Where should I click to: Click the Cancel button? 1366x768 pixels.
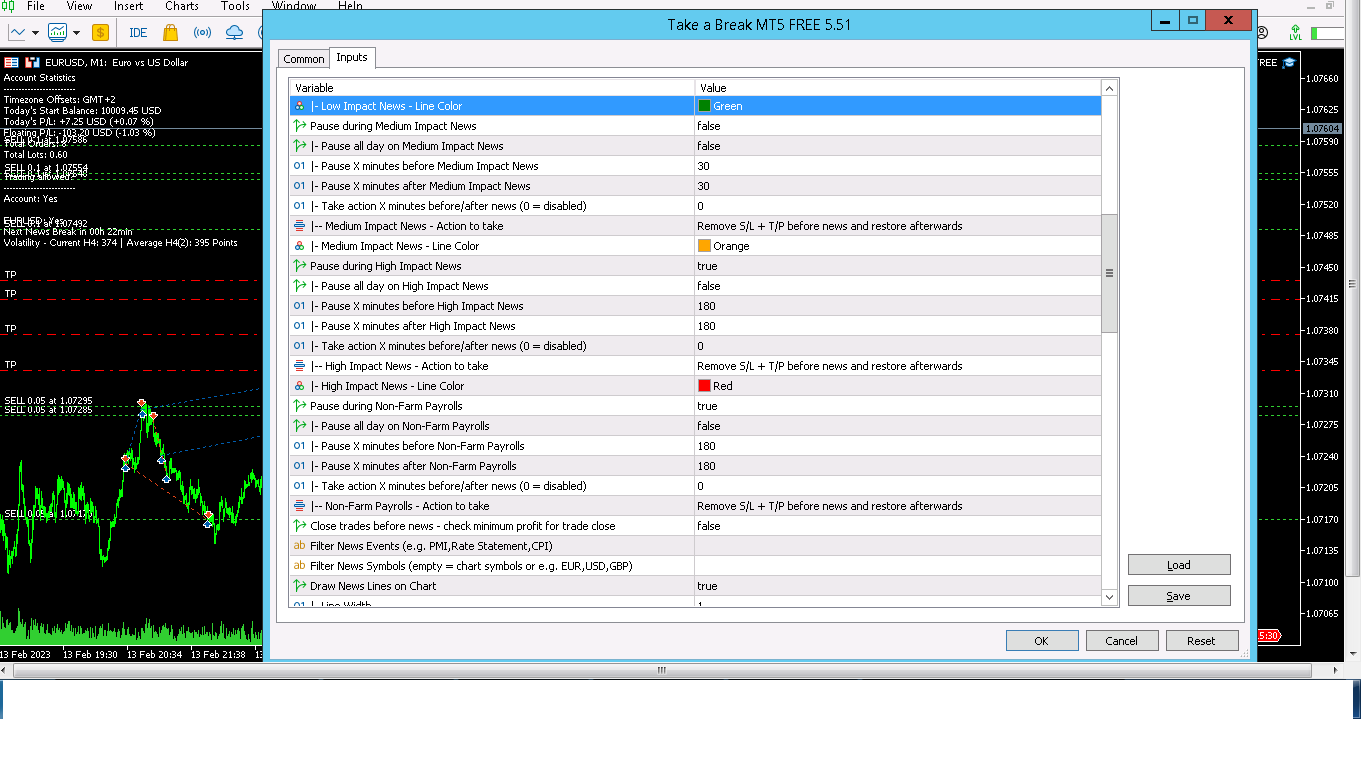pos(1122,641)
